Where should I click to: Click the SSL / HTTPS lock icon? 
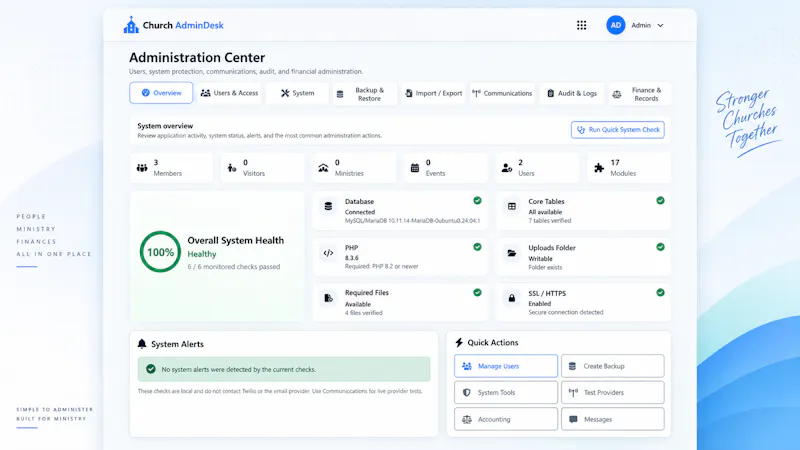coord(512,298)
